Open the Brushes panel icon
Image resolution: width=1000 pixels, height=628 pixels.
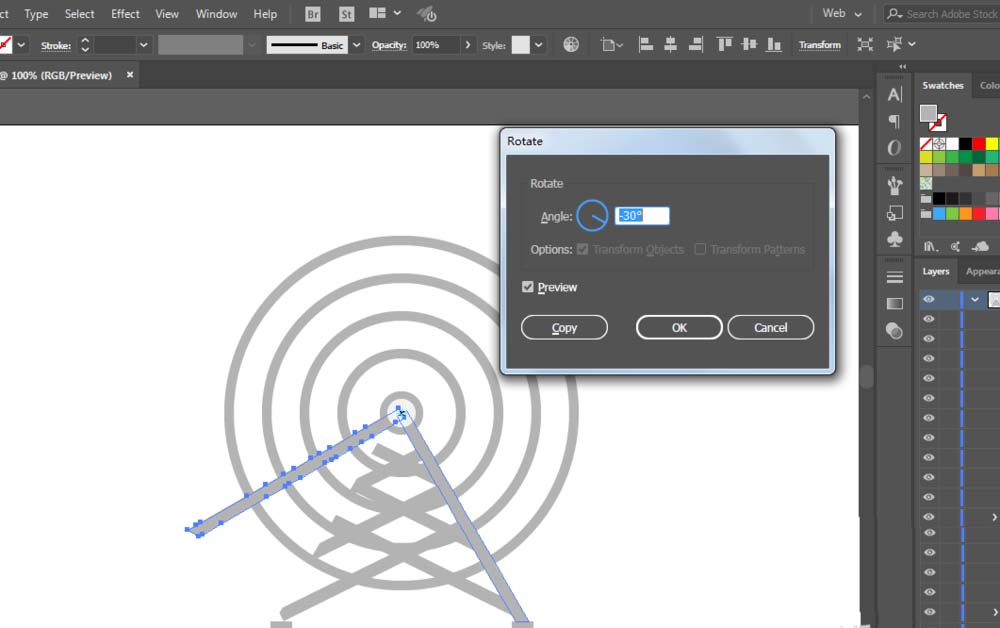(x=894, y=186)
